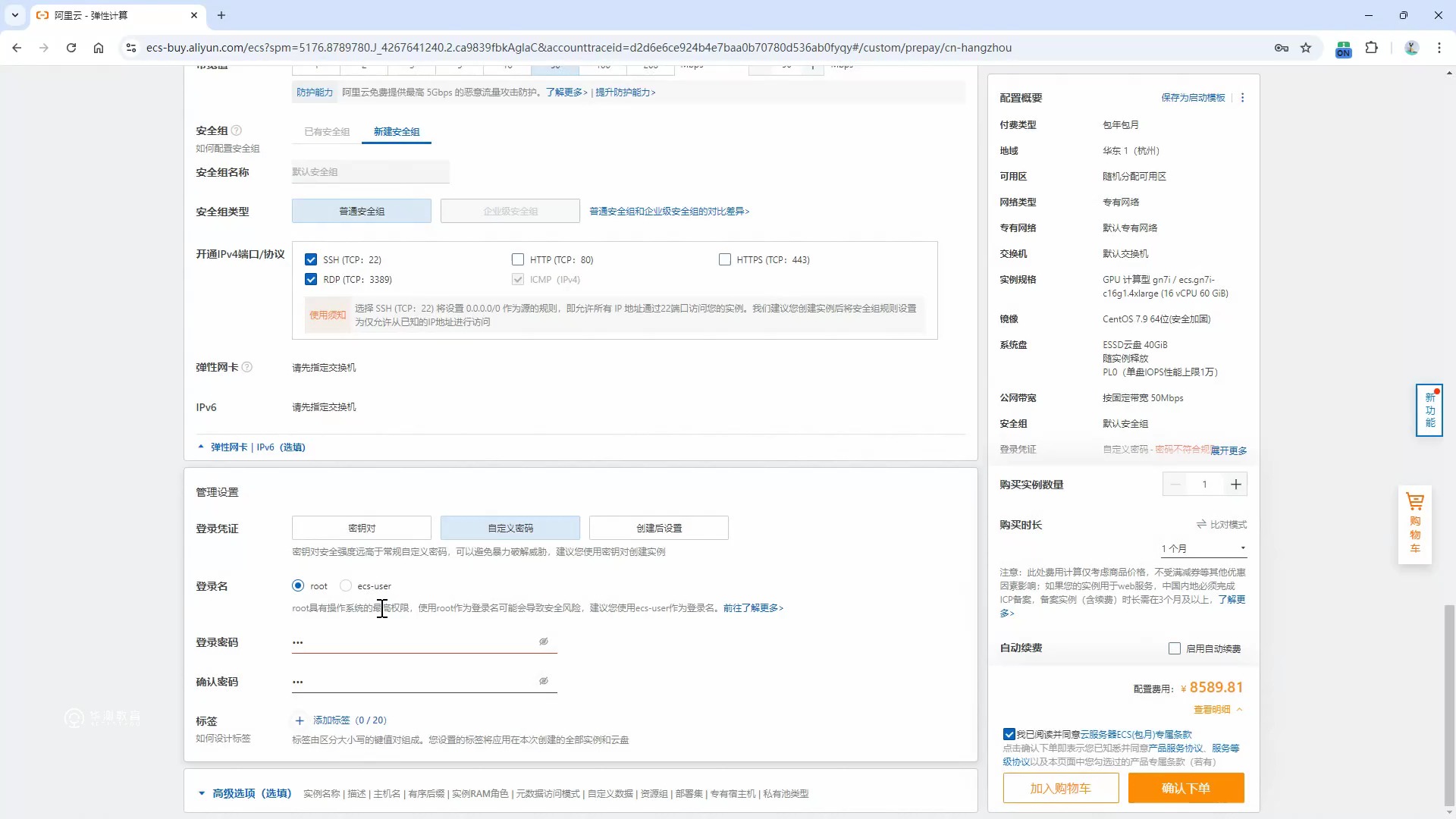Viewport: 1456px width, 819px height.
Task: Open the 云服务器ECS(包月)专属条款 link
Action: 1136,734
